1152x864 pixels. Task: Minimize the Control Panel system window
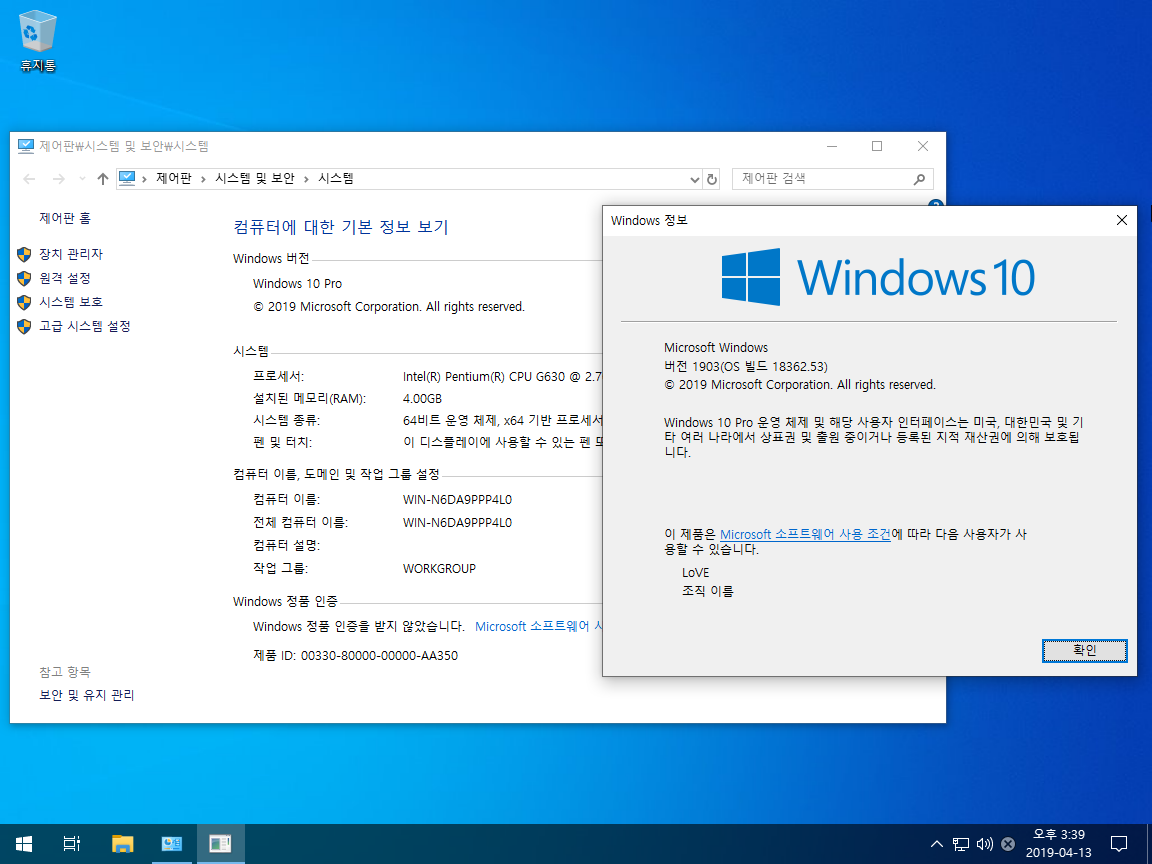[x=832, y=146]
